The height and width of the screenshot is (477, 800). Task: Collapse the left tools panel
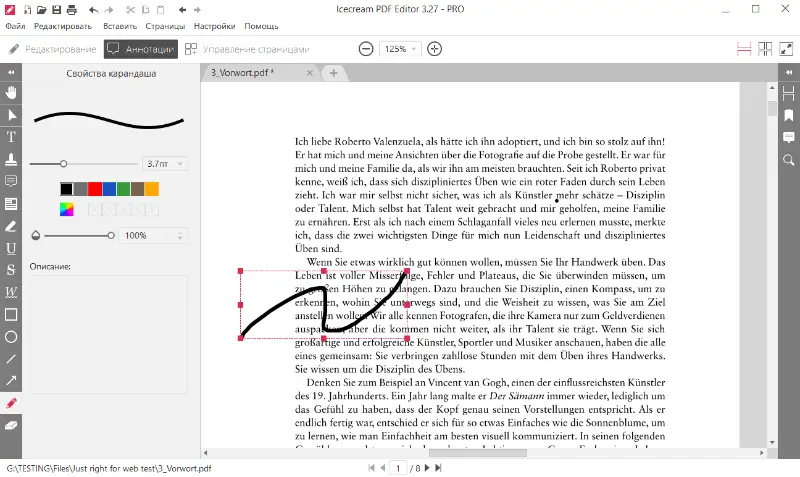pos(11,72)
